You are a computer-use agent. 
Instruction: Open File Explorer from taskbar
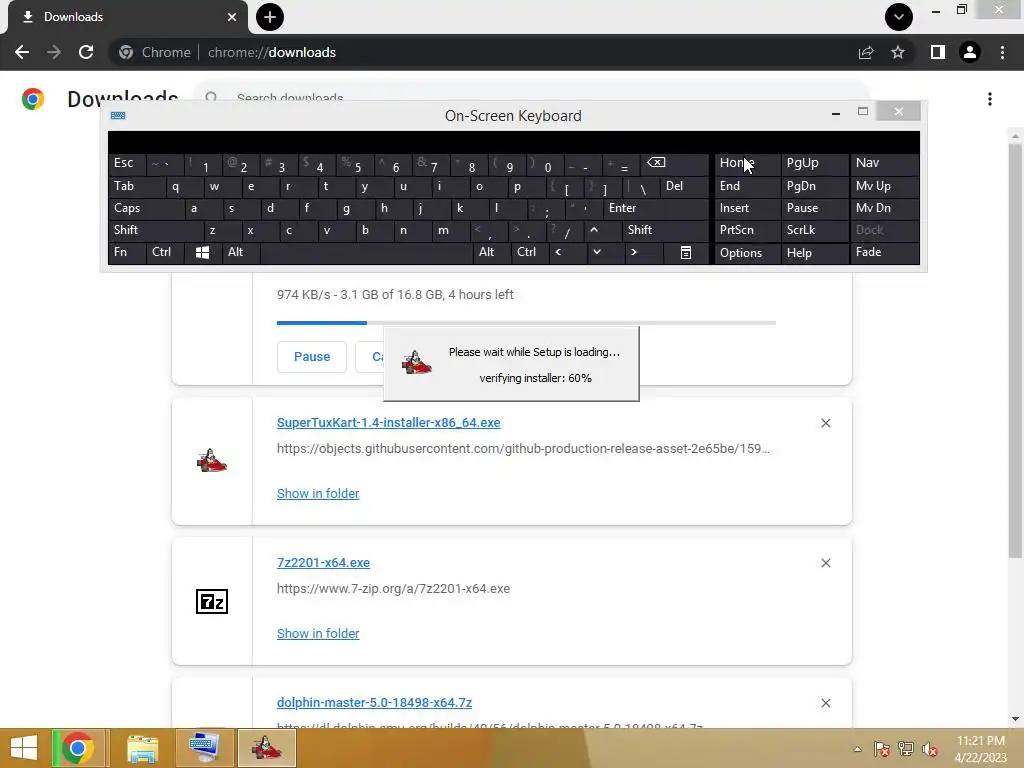pyautogui.click(x=142, y=748)
